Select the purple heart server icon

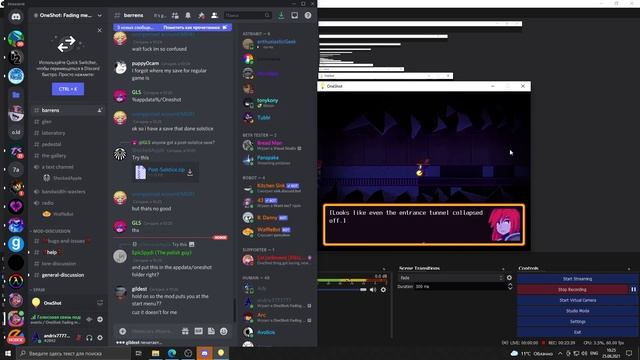pyautogui.click(x=16, y=207)
